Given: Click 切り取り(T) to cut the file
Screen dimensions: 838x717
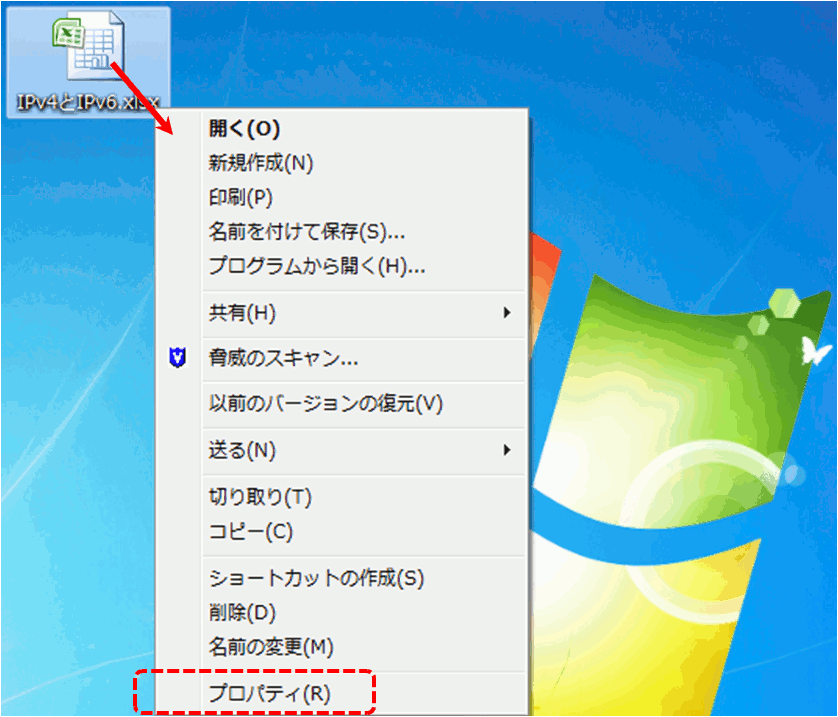Looking at the screenshot, I should point(260,497).
